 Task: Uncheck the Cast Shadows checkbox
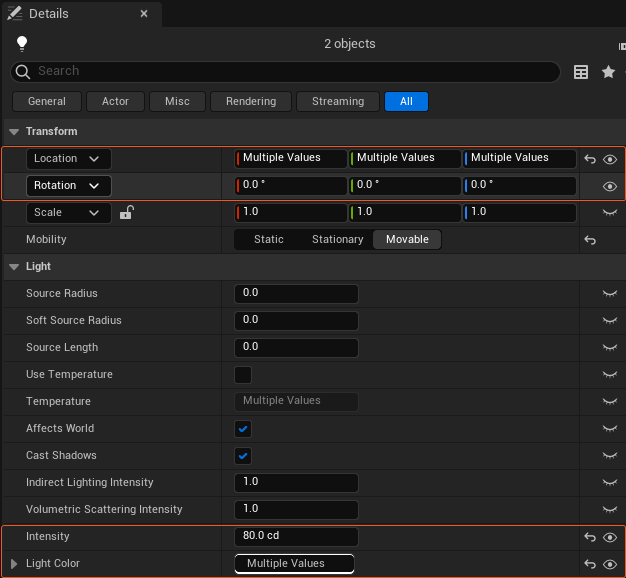tap(243, 456)
